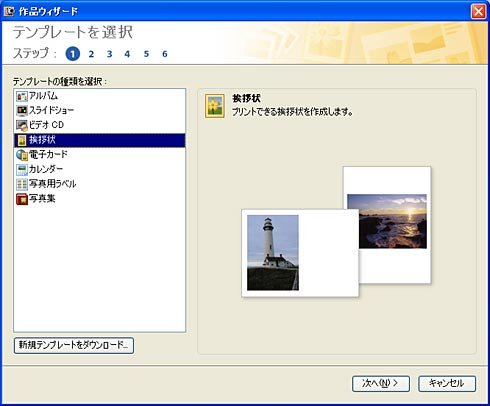Screen dimensions: 490x406
Task: Click the 作品ウィザード title bar app icon
Action: 9,11
